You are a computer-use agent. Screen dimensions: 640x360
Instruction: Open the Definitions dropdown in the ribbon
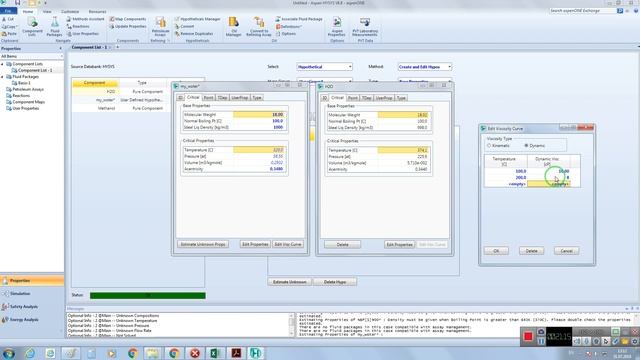point(289,27)
